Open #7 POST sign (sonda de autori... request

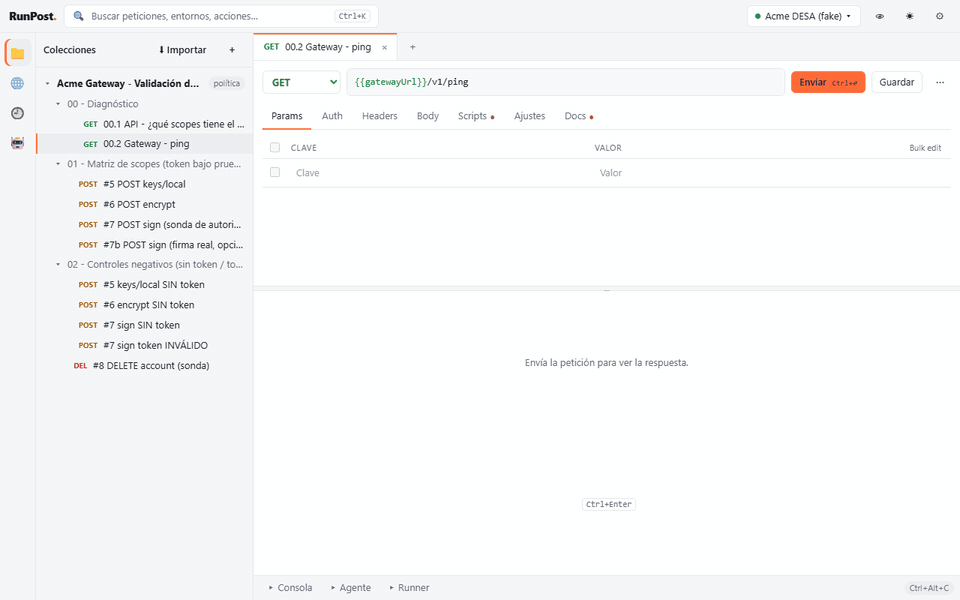coord(144,225)
